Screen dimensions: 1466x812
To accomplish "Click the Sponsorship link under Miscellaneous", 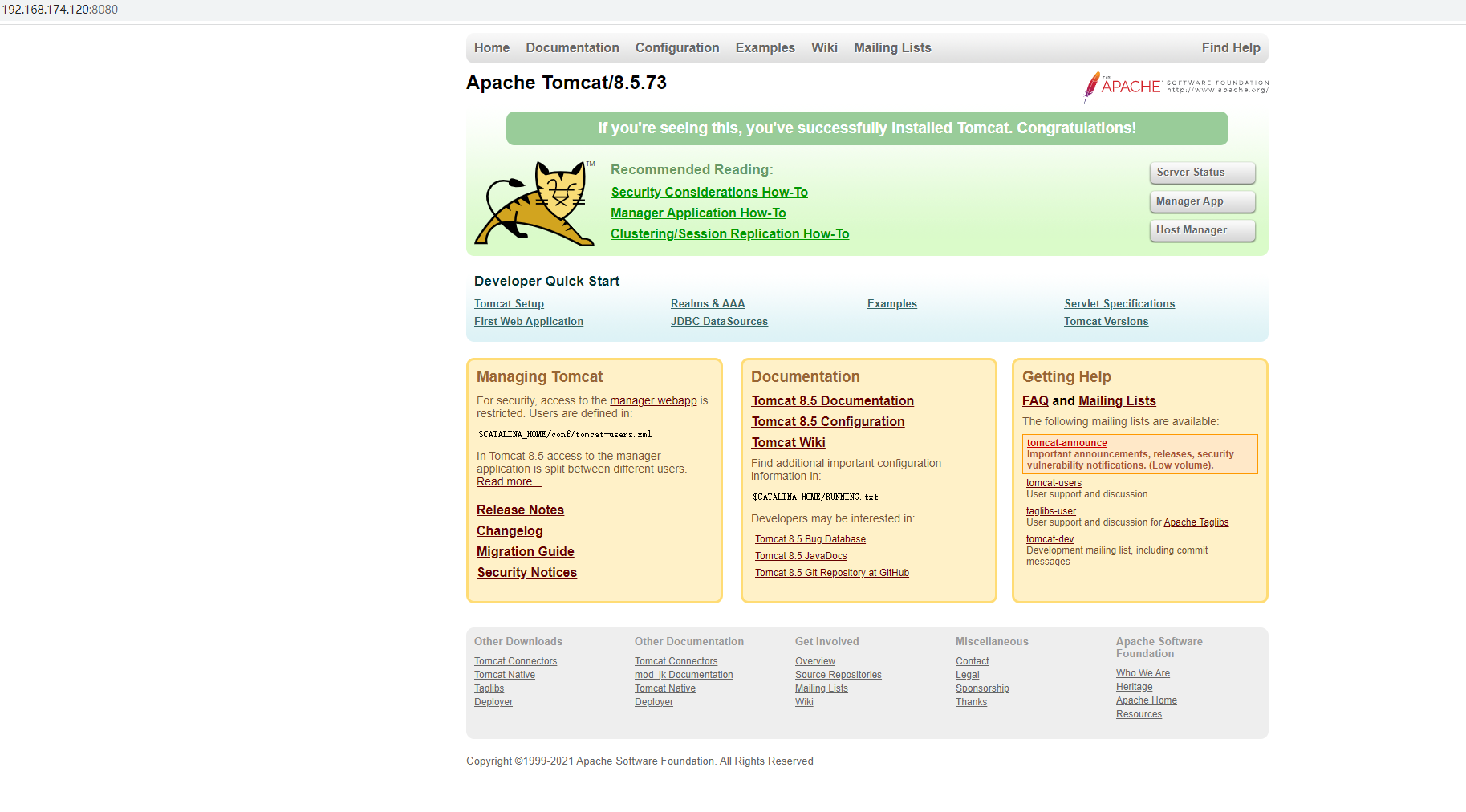I will pyautogui.click(x=982, y=689).
